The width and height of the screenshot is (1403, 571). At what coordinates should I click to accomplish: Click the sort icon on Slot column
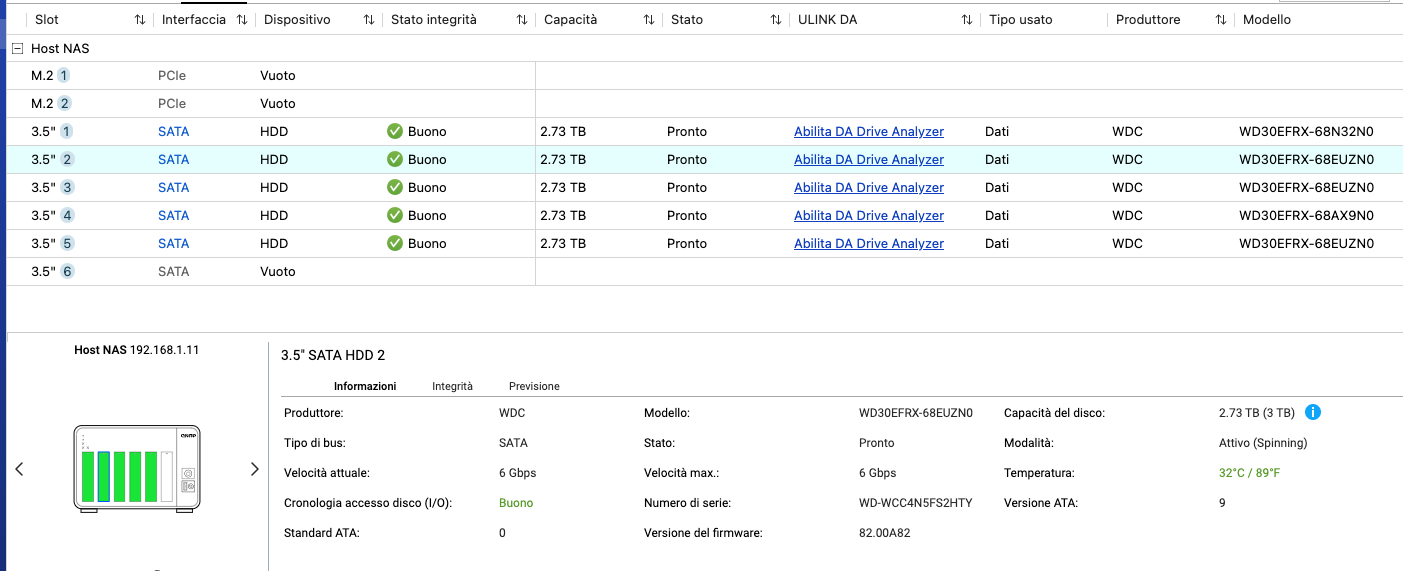(x=139, y=20)
